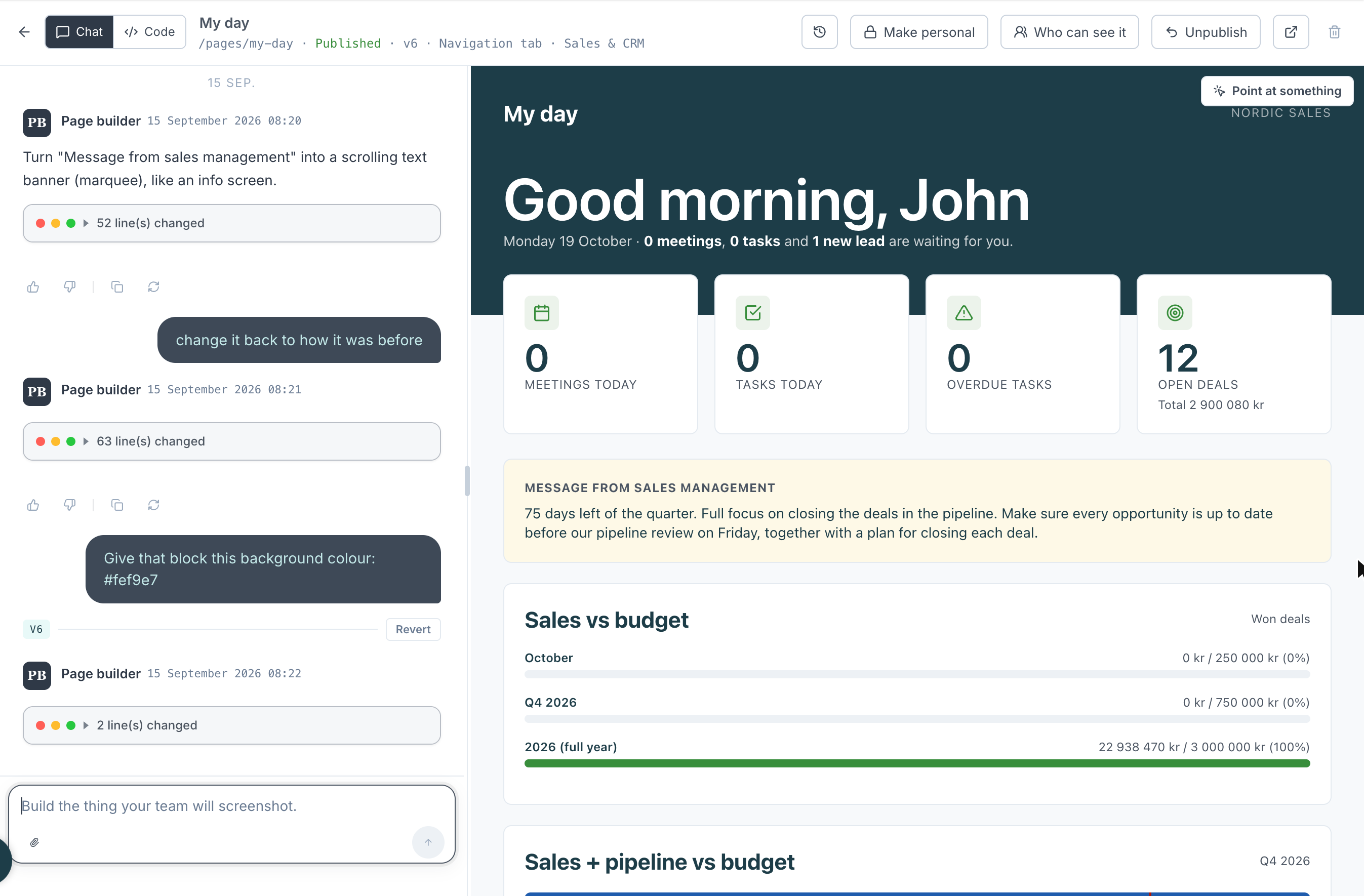Click the trash delete icon
The height and width of the screenshot is (896, 1364).
(x=1334, y=32)
